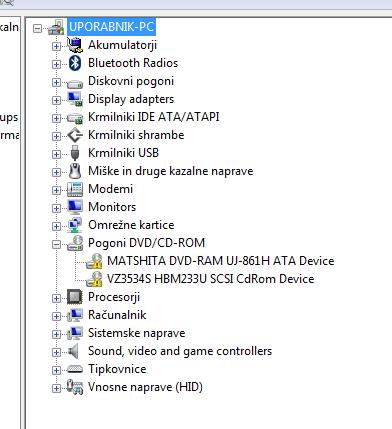Expand the Krmilniki USB category

(x=56, y=154)
